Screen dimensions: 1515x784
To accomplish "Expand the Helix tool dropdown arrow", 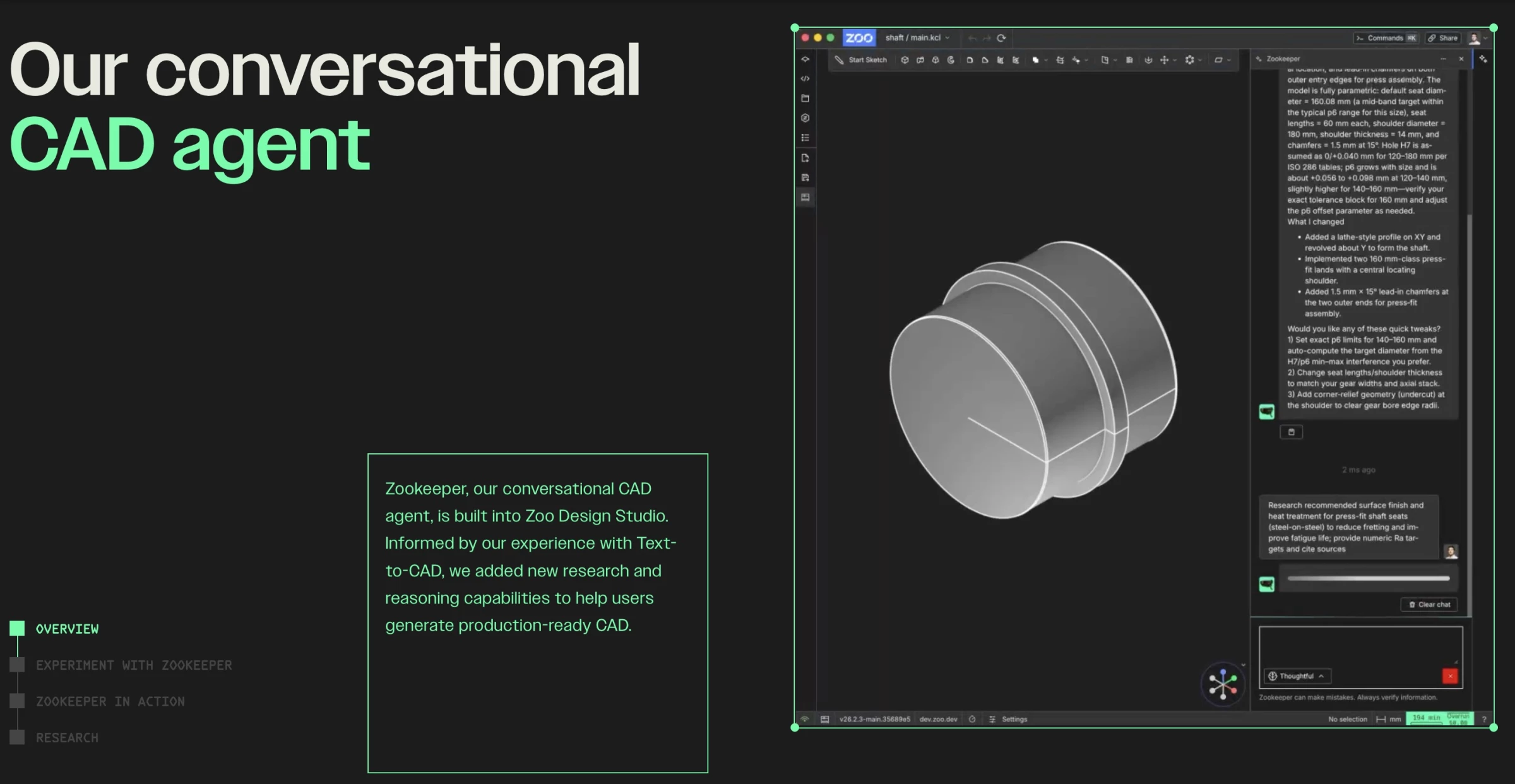I will tap(1086, 61).
